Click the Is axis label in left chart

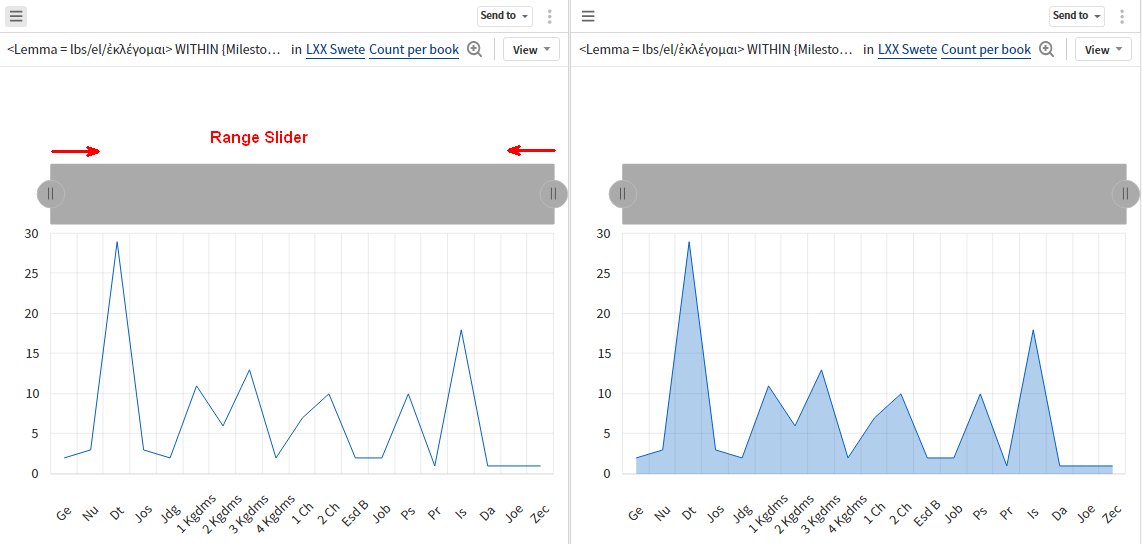click(x=460, y=513)
